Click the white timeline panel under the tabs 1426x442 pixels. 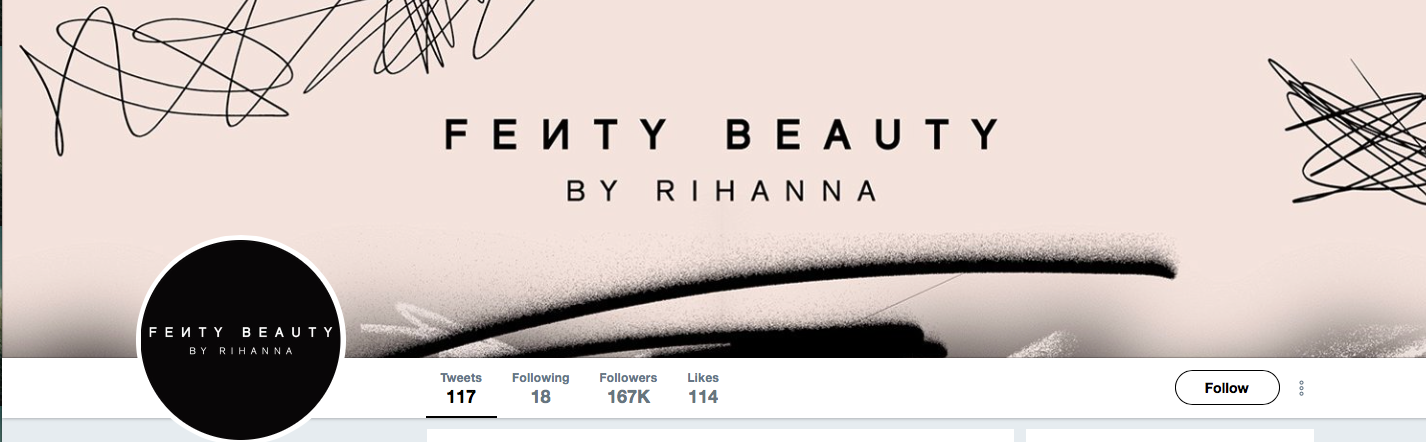coord(720,436)
